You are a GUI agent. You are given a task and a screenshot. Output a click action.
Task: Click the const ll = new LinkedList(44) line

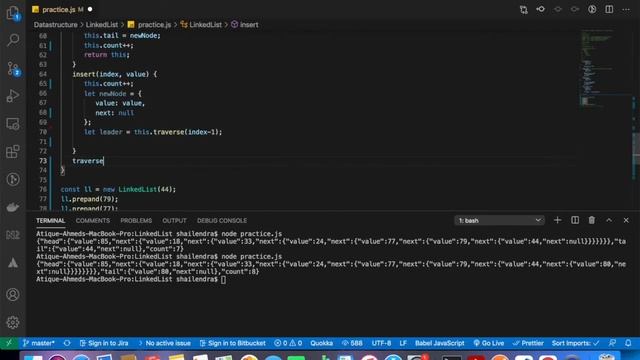tap(118, 189)
